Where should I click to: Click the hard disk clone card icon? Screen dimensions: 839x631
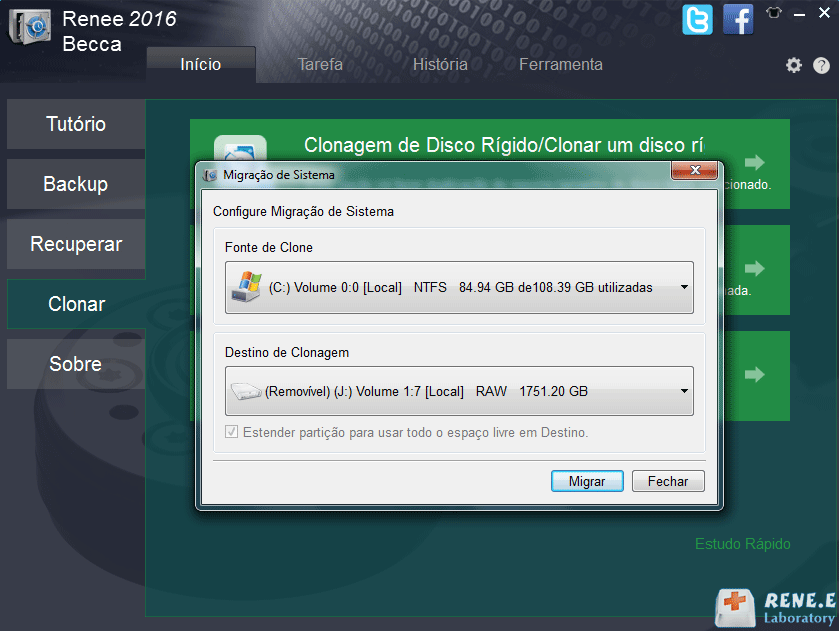click(240, 148)
